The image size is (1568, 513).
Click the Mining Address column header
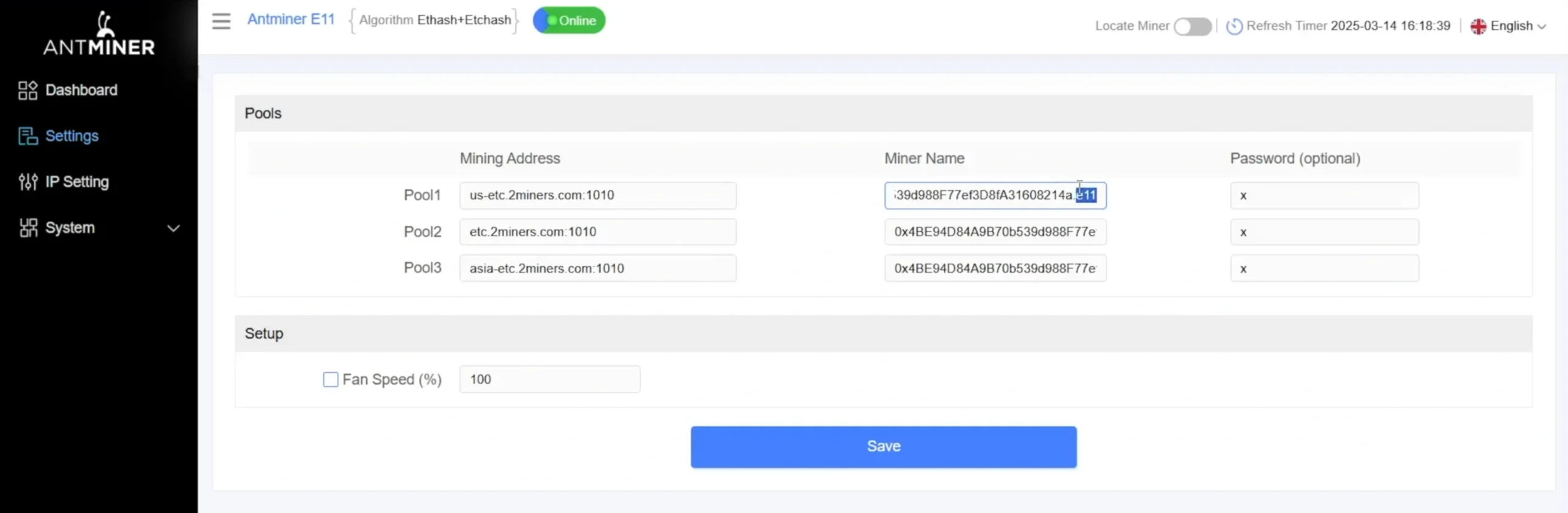pos(510,159)
